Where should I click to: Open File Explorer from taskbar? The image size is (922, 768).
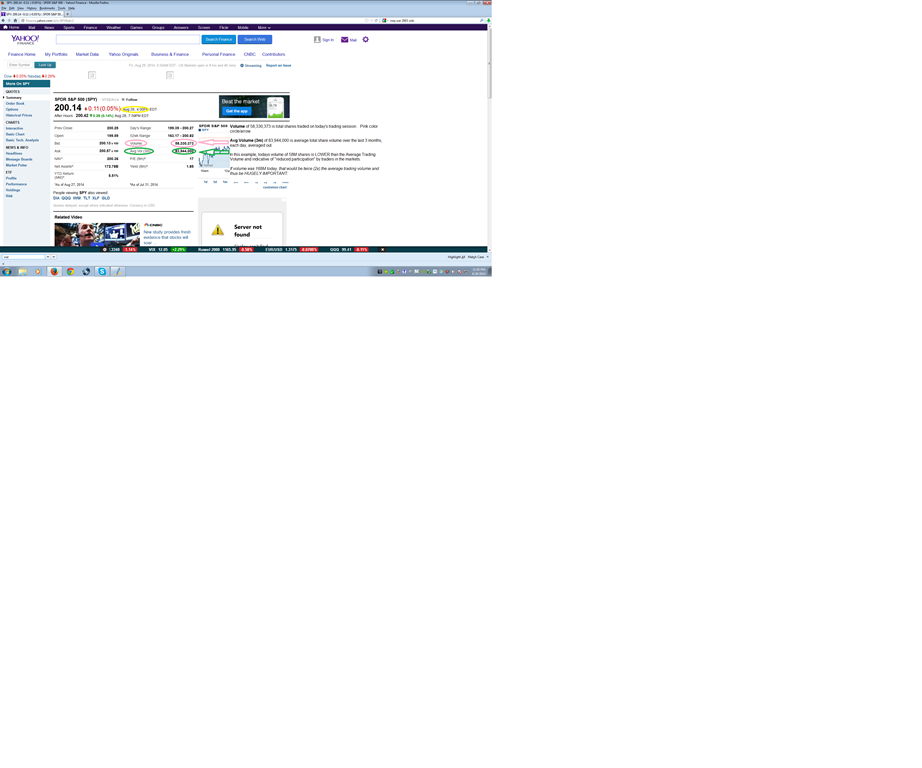(x=22, y=271)
